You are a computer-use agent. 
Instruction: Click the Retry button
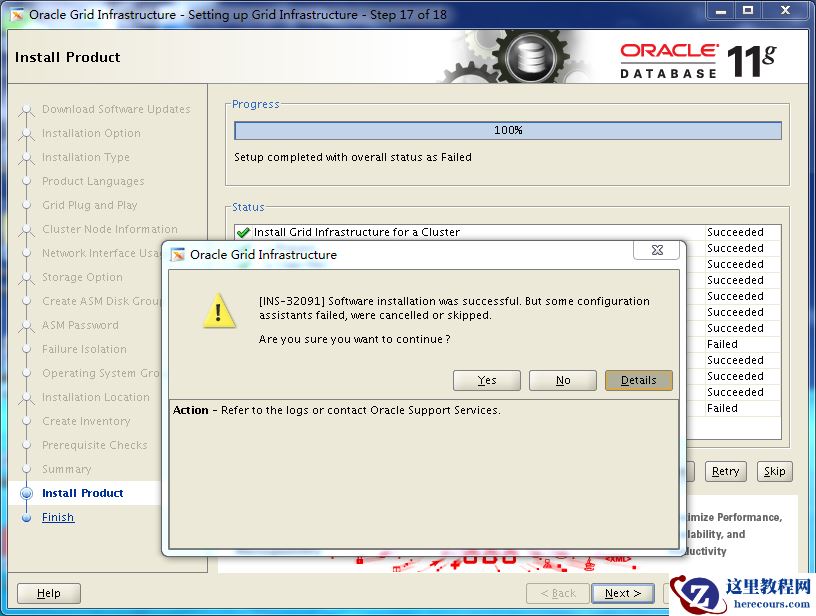725,471
